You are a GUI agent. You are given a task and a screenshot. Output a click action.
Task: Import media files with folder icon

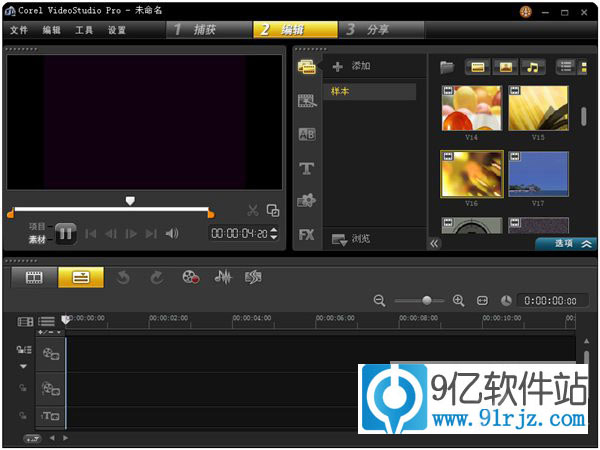tap(447, 67)
